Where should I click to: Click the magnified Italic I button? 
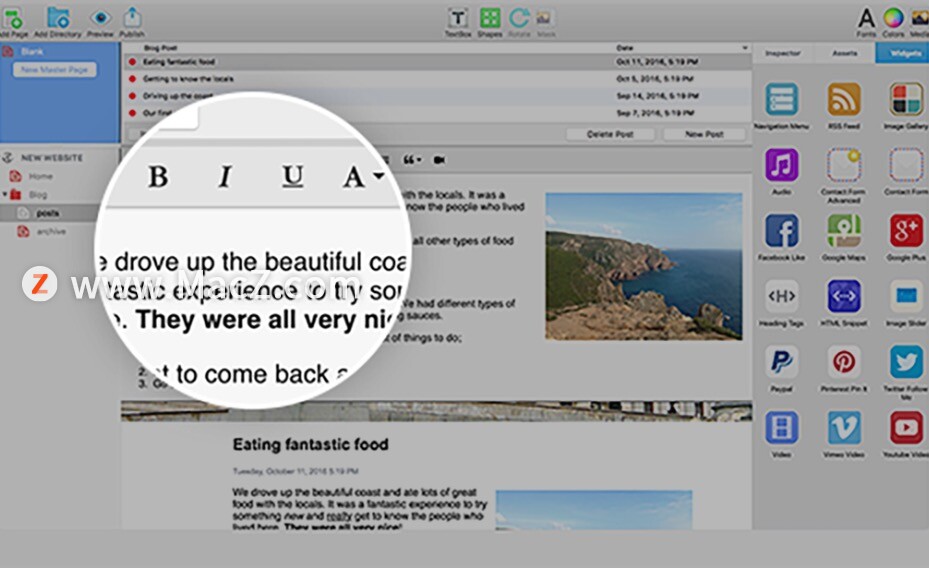(225, 177)
